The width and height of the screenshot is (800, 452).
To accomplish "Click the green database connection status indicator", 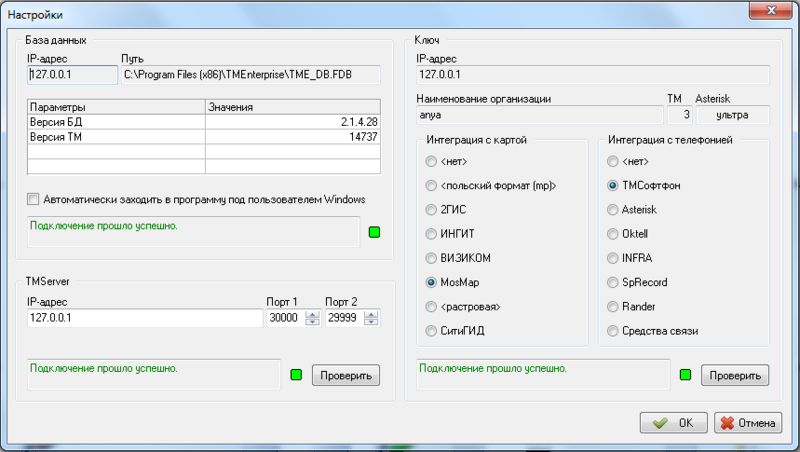I will 374,234.
